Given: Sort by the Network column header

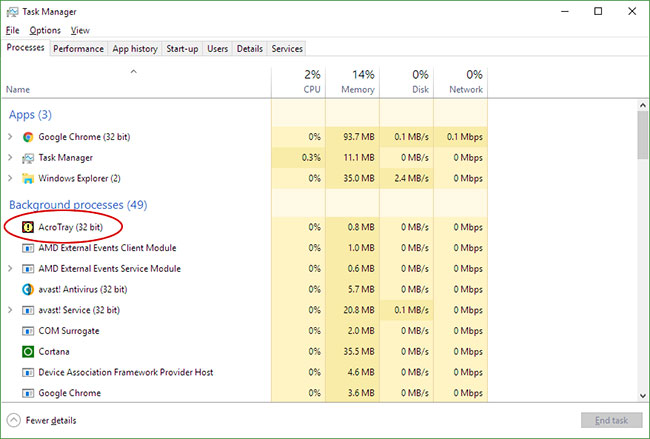Looking at the screenshot, I should (x=461, y=82).
